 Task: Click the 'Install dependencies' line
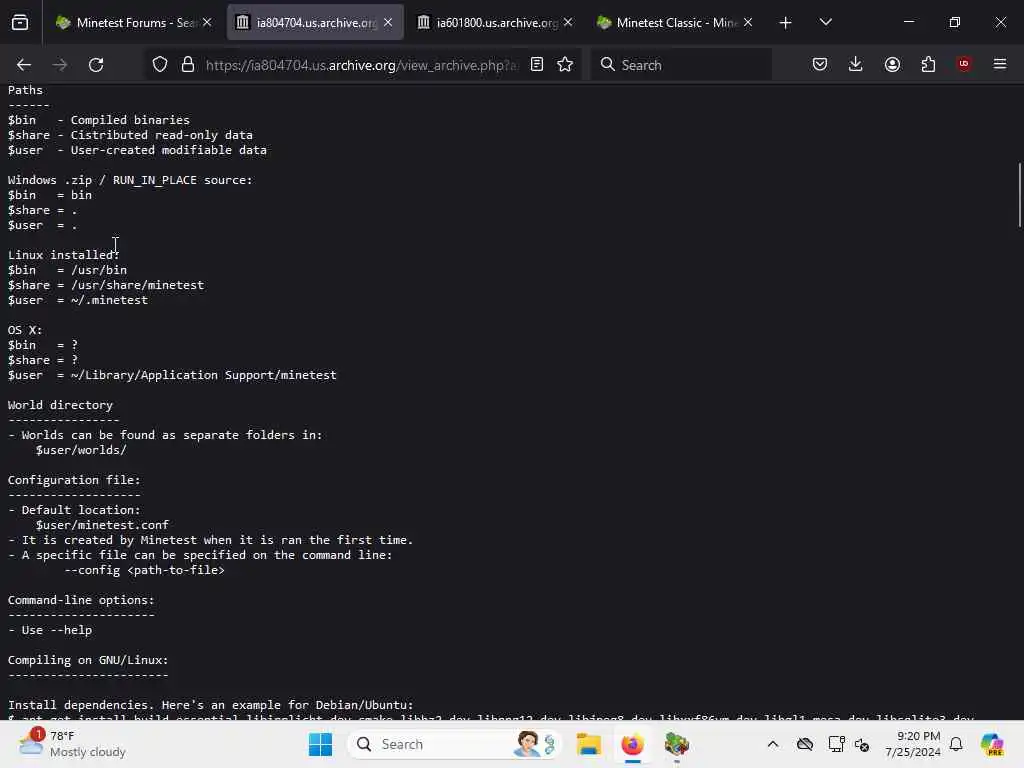click(210, 705)
